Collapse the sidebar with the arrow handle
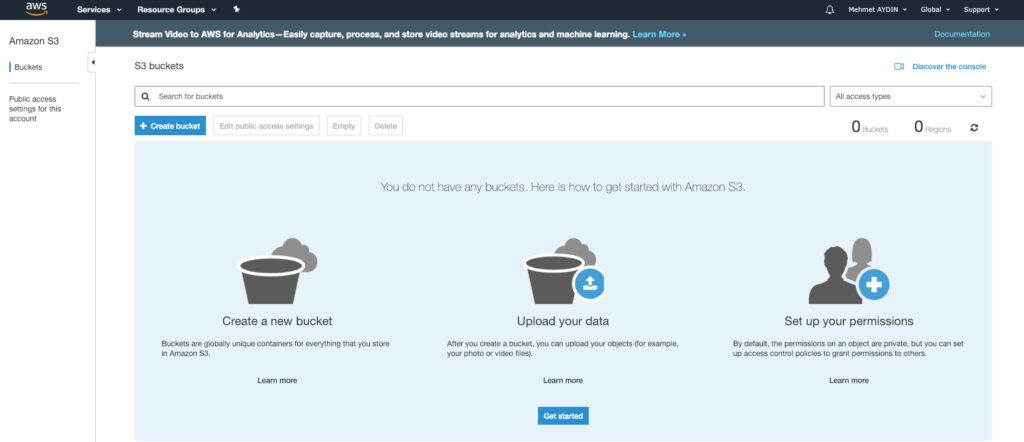This screenshot has height=442, width=1024. tap(92, 63)
